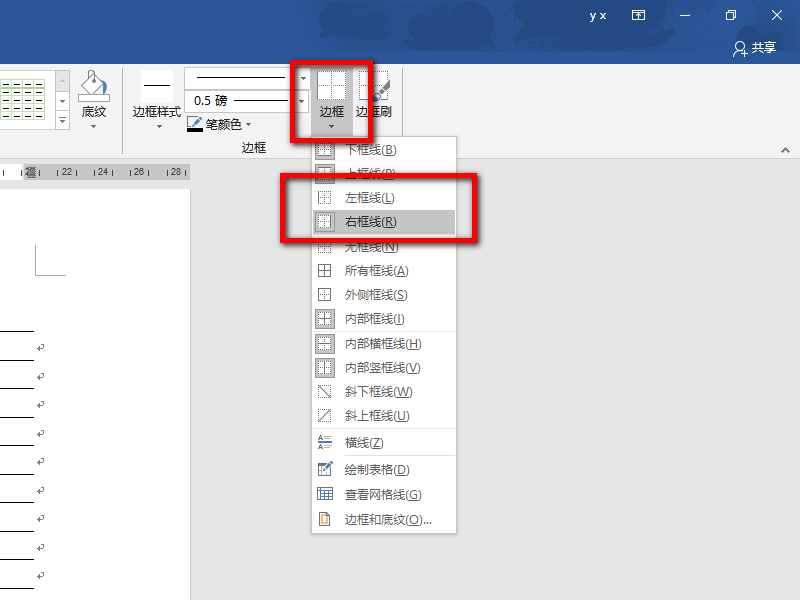Expand the 边框样式 dropdown arrow

(x=159, y=126)
